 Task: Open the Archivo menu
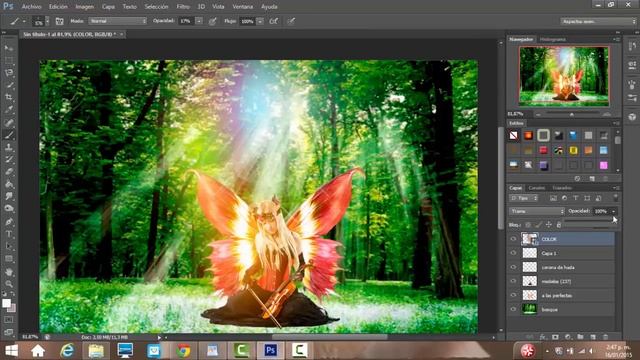31,7
